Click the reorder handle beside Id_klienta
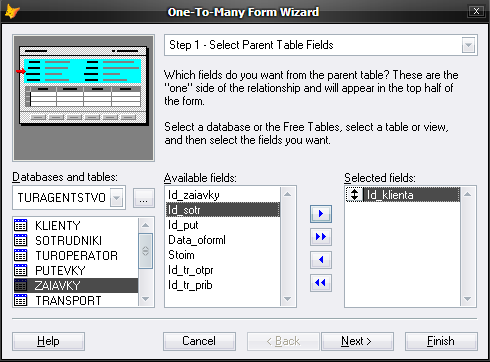490x362 pixels. point(354,195)
